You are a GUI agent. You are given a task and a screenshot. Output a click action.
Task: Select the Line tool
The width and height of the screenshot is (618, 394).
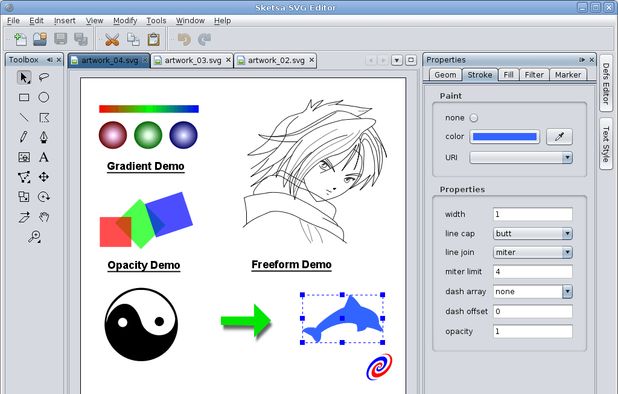coord(24,117)
